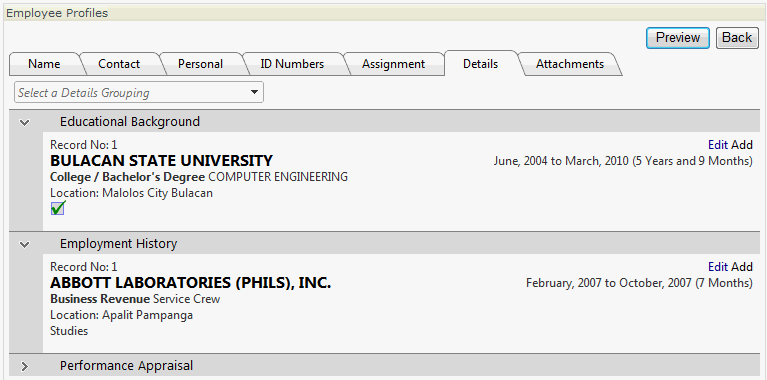Viewport: 767px width, 380px height.
Task: Open the Details Grouping dropdown arrow
Action: pyautogui.click(x=254, y=92)
